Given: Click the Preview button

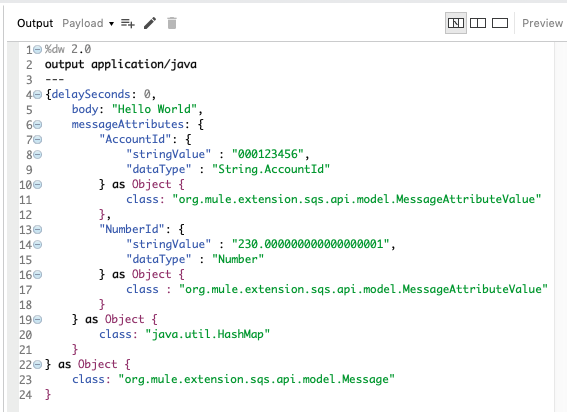Looking at the screenshot, I should coord(542,23).
